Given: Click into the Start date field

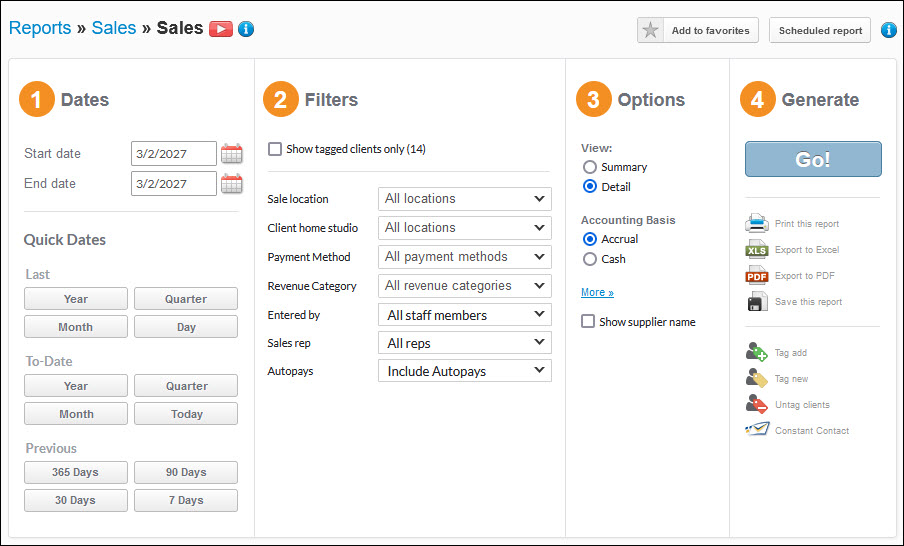Looking at the screenshot, I should tap(173, 154).
